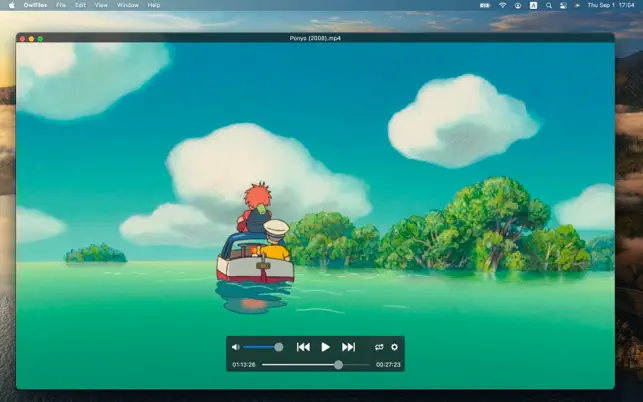Open Spotlight search in the menu bar
Screen dimensions: 643x402
click(549, 5)
